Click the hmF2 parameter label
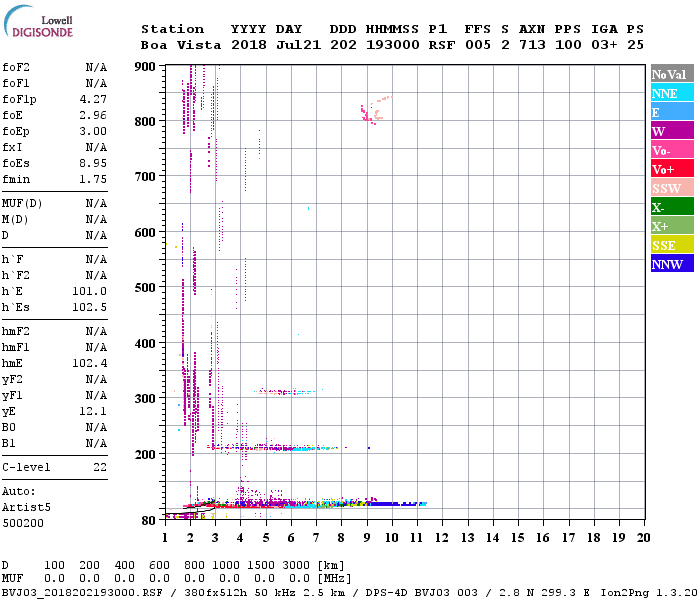Screen dimensions: 700x600 coord(16,331)
